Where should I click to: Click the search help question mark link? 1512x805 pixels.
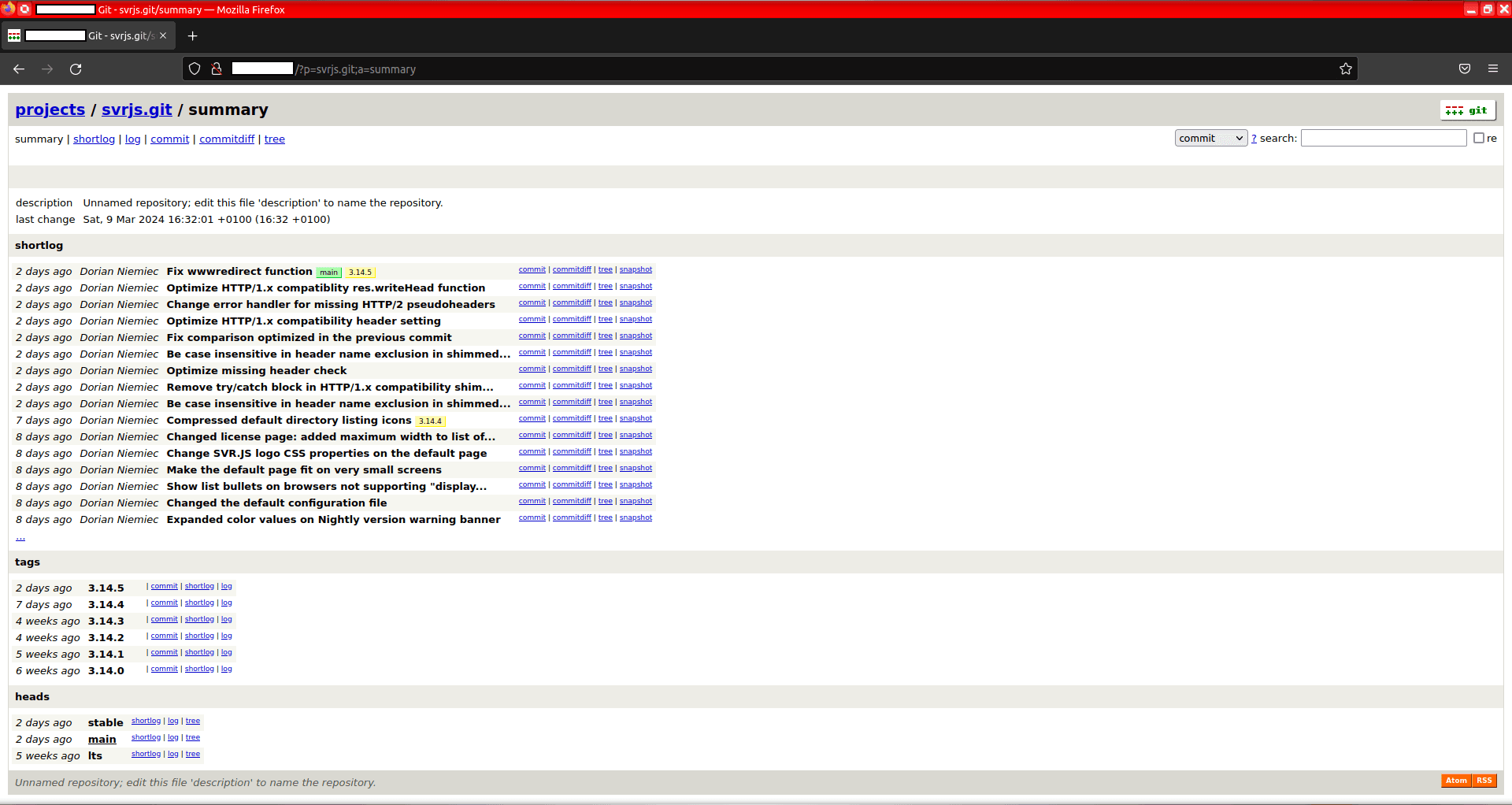tap(1254, 139)
